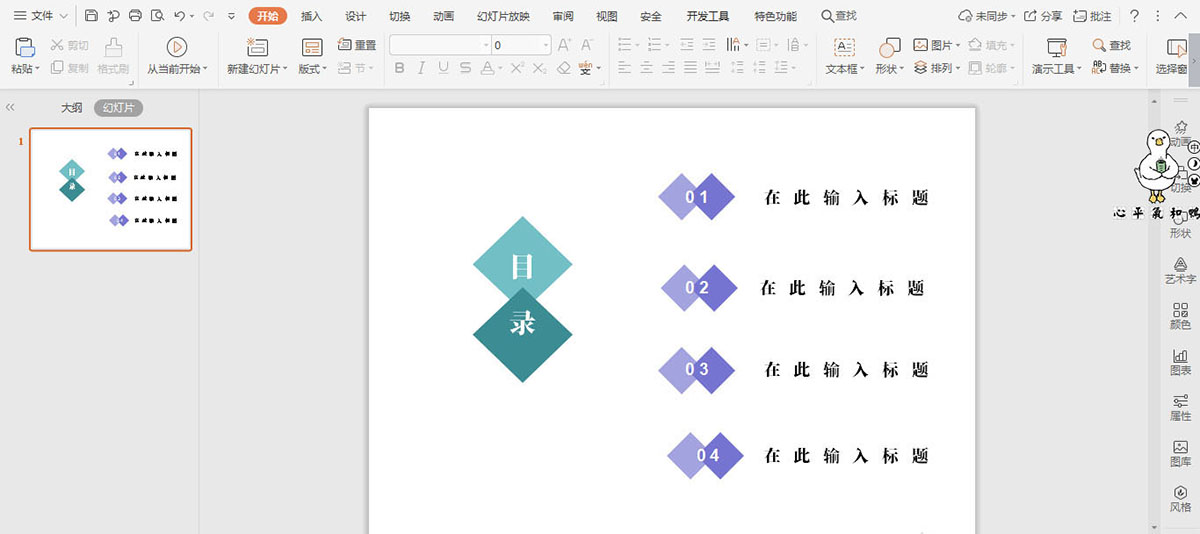
Task: Click the Help question mark icon
Action: (1134, 16)
